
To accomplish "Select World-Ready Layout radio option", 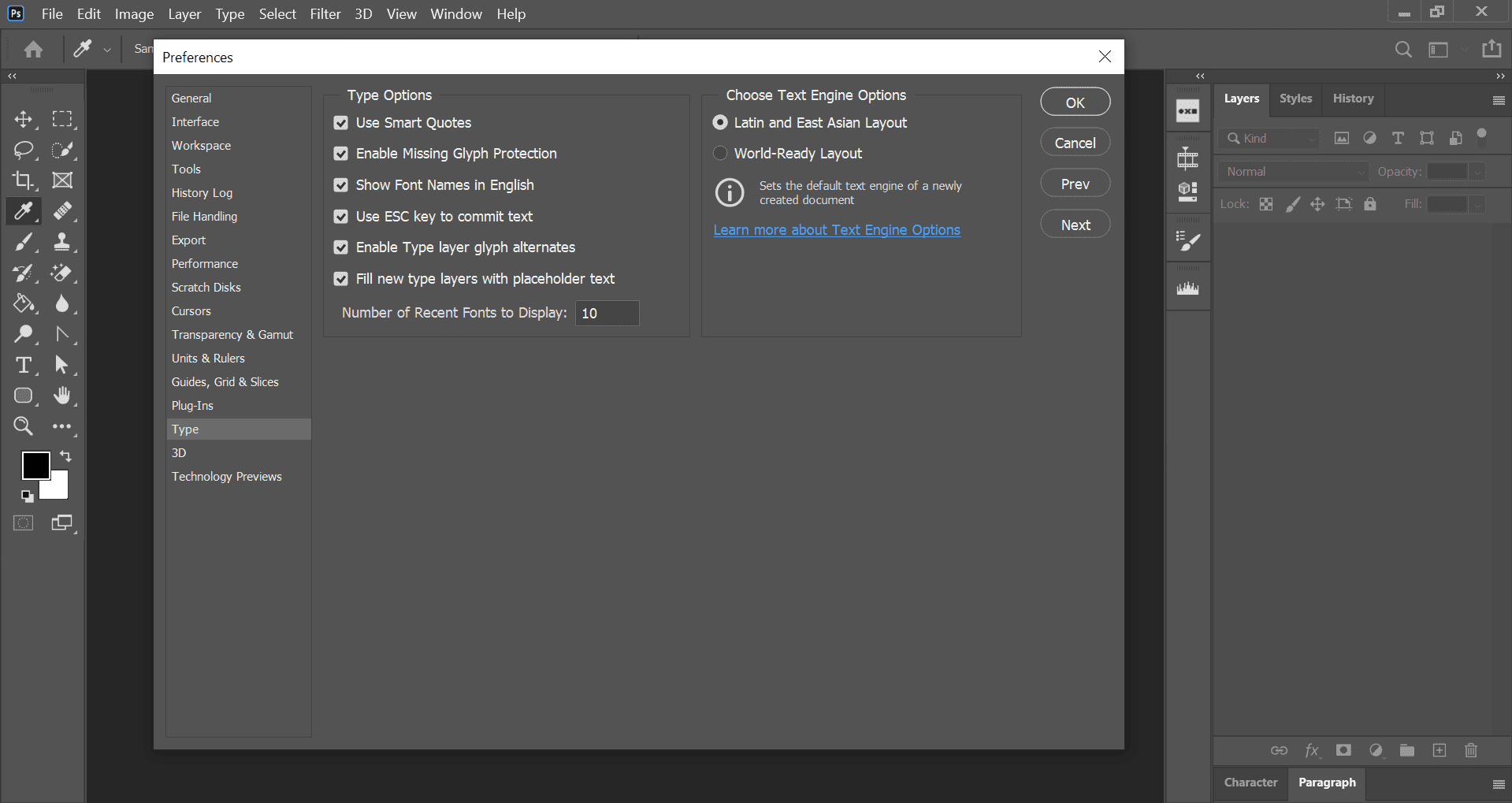I will point(720,154).
